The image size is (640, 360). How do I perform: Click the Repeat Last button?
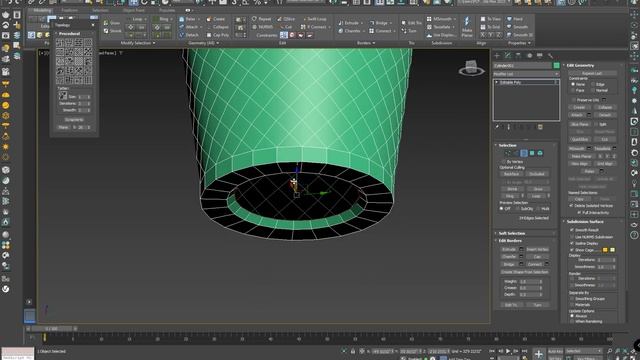pos(592,73)
